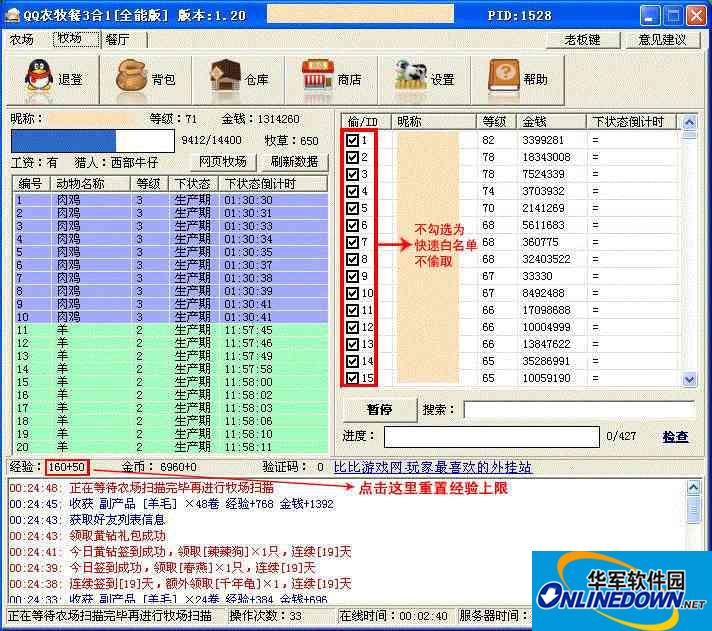Click the 老板键 boss key button
Viewport: 712px width, 631px height.
pyautogui.click(x=583, y=40)
